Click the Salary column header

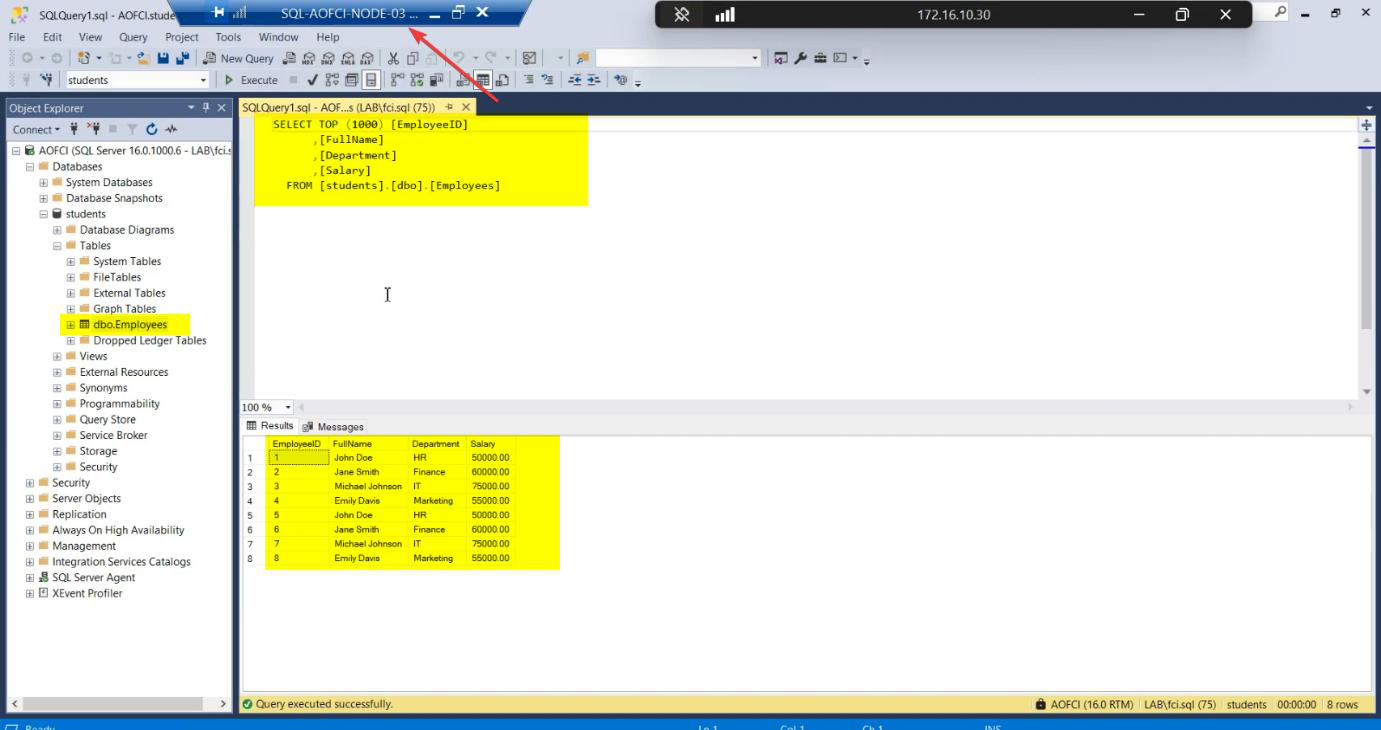484,443
